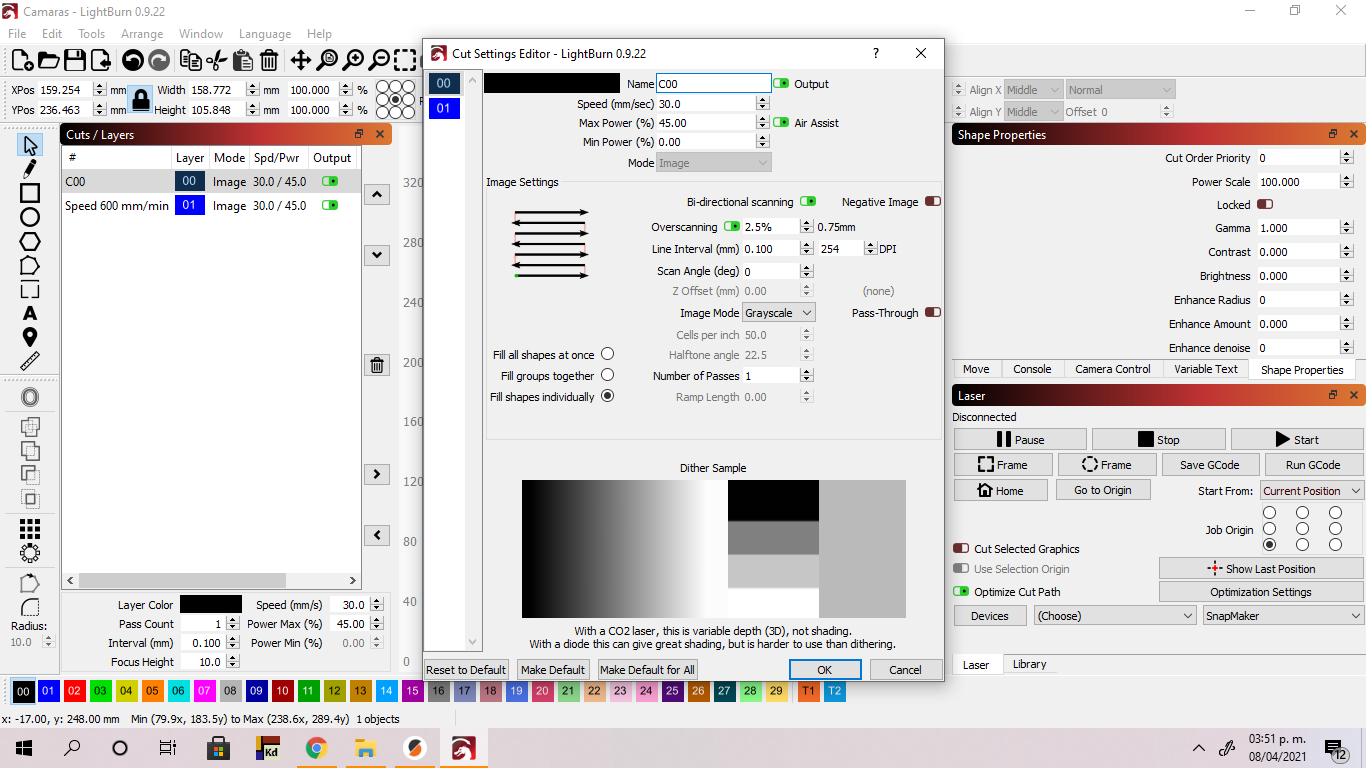Click the Copy icon in toolbar
This screenshot has width=1366, height=768.
point(191,60)
